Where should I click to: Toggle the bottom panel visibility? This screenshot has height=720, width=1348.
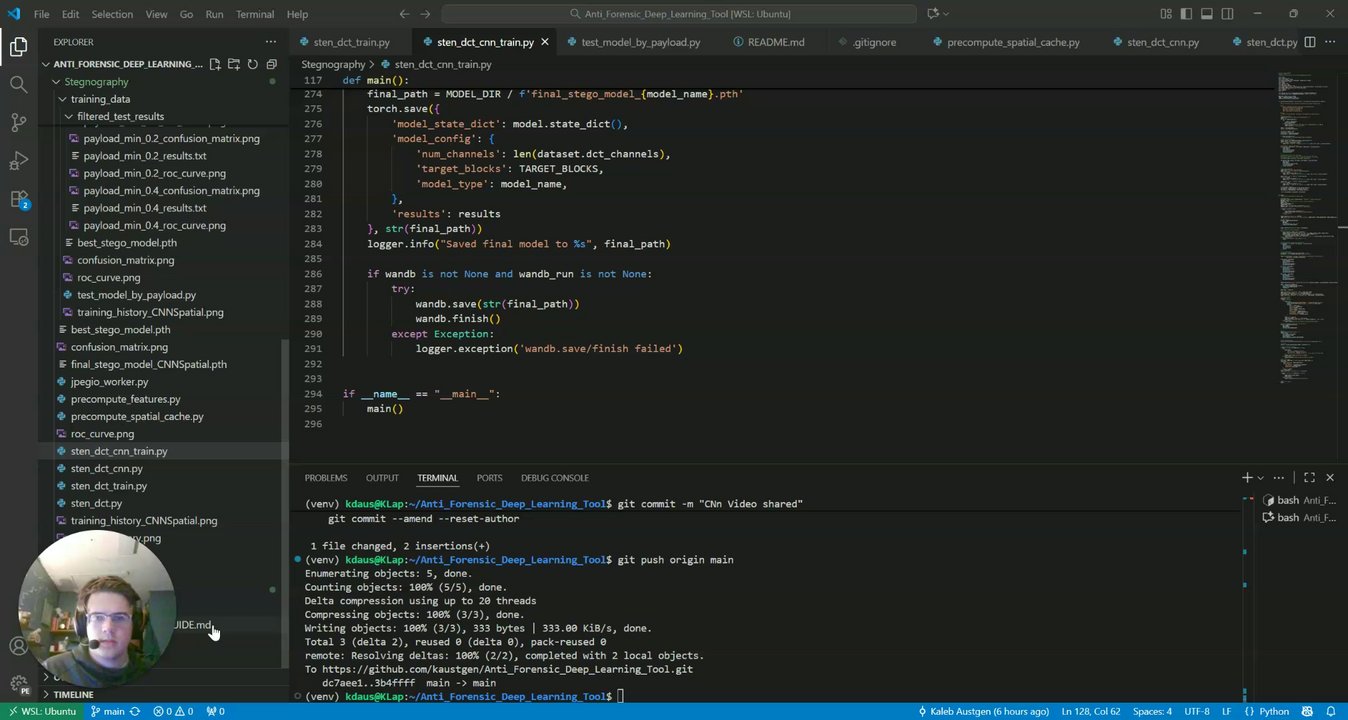[1206, 14]
